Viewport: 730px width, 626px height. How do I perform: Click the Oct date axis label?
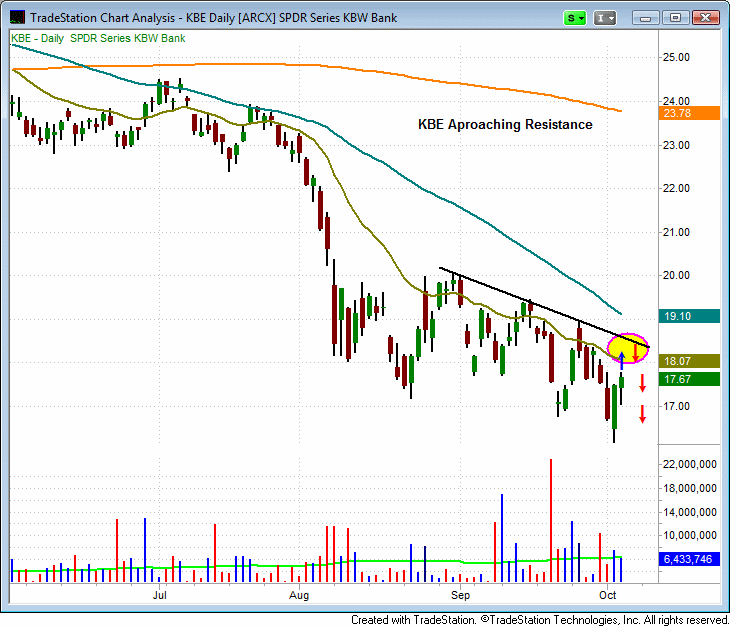click(x=608, y=595)
